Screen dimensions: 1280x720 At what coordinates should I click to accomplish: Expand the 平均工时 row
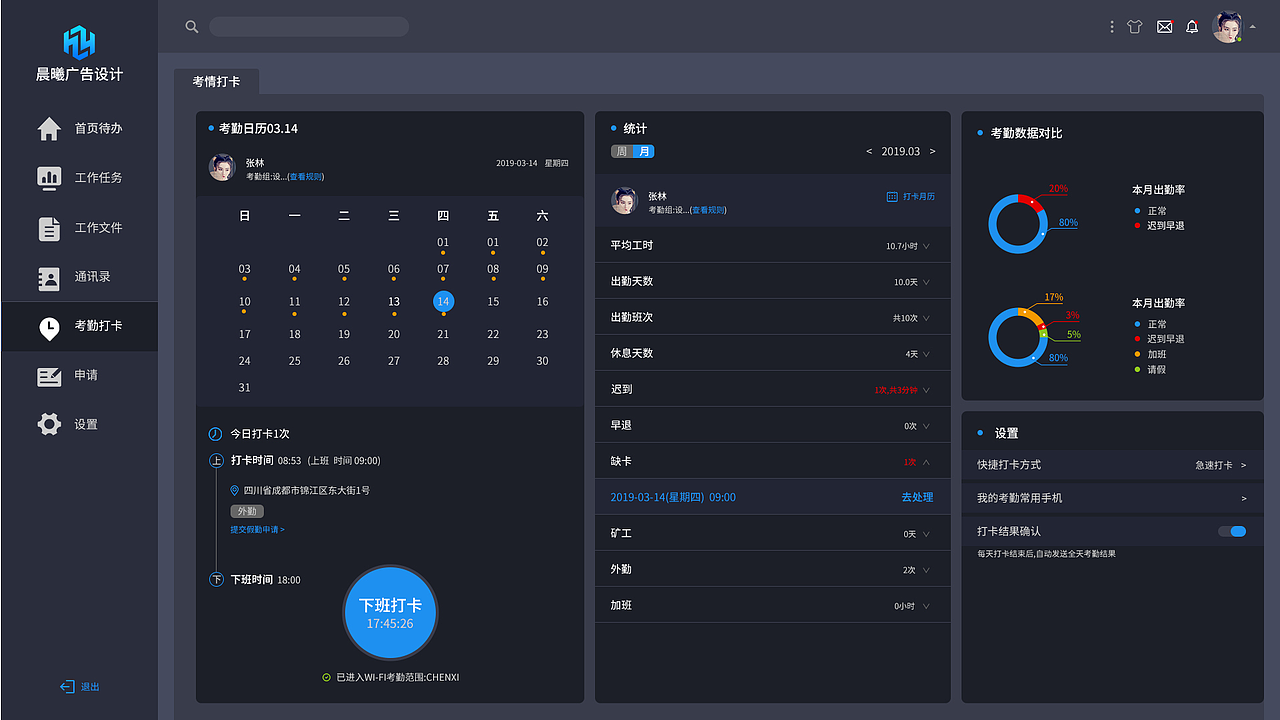[926, 246]
